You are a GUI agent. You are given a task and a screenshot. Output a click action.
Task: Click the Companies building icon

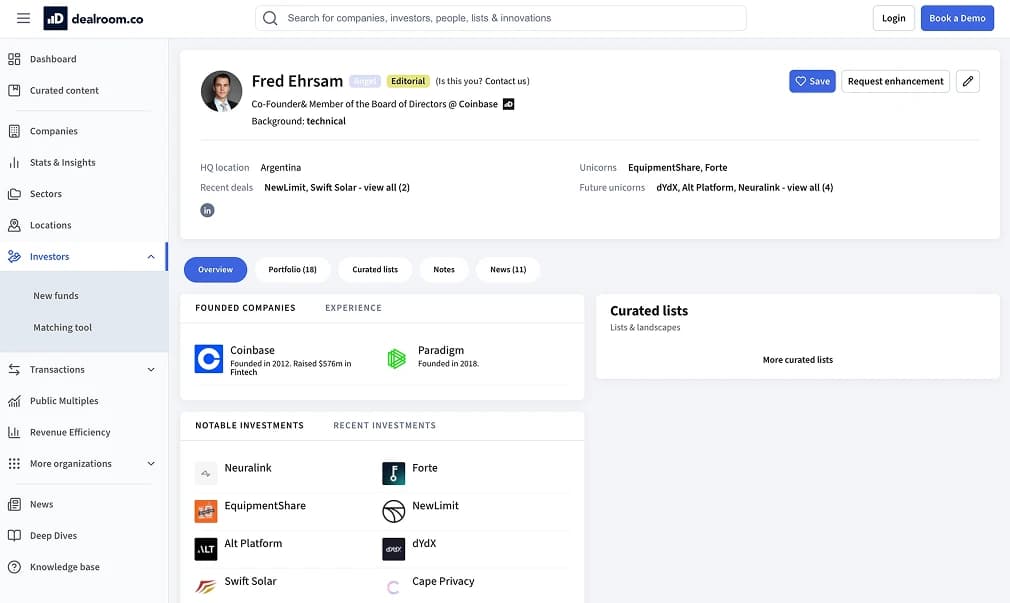tap(14, 131)
